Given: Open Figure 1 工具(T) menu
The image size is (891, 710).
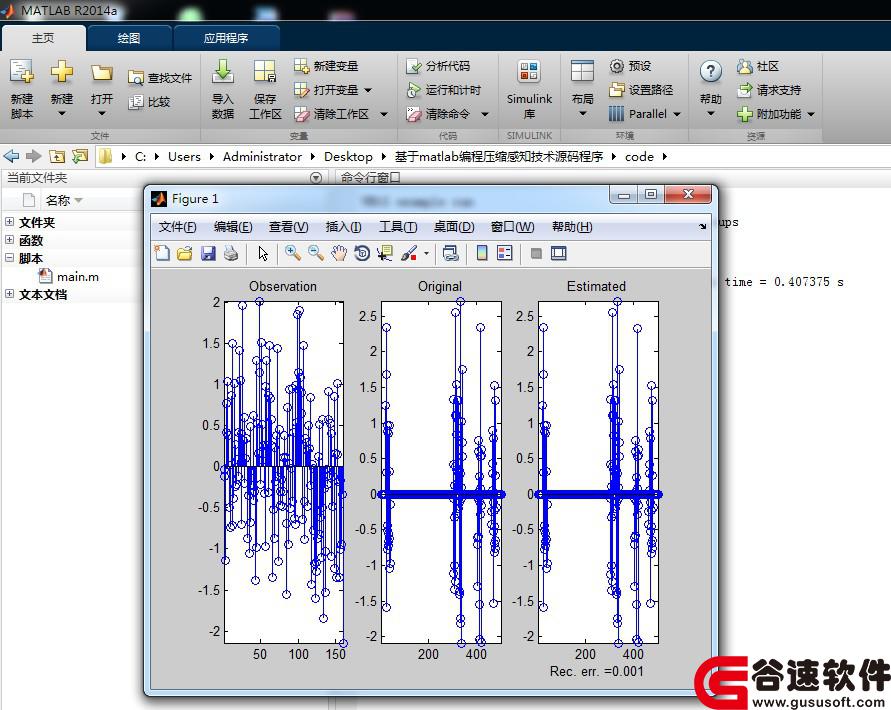Looking at the screenshot, I should pyautogui.click(x=398, y=227).
